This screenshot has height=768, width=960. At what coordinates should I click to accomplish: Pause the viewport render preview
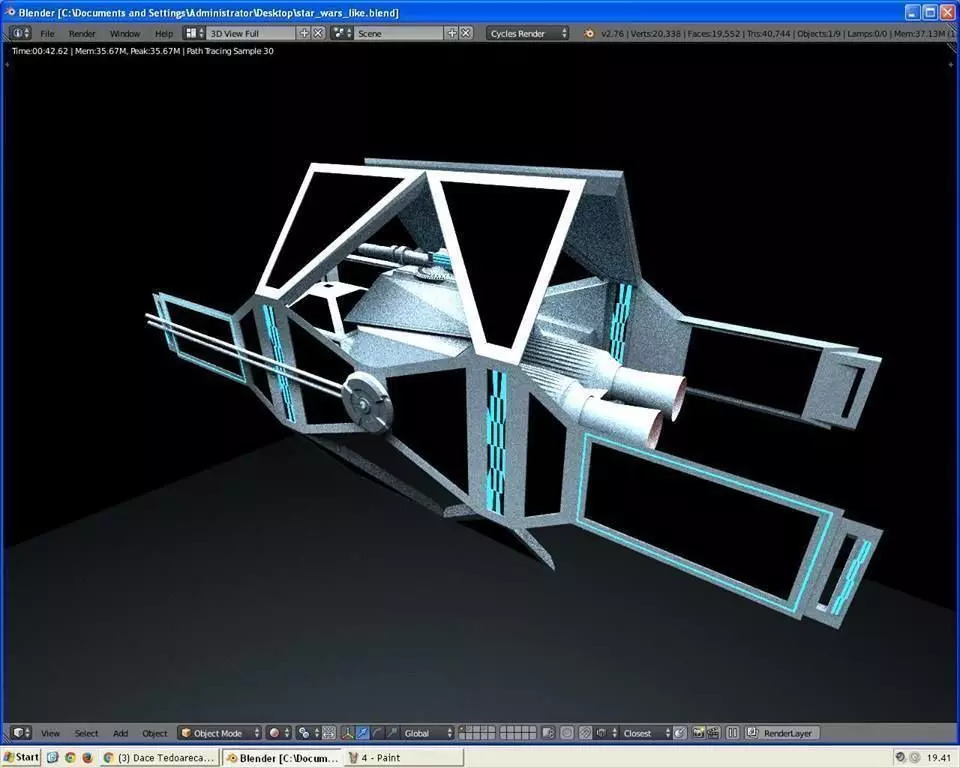pos(732,732)
